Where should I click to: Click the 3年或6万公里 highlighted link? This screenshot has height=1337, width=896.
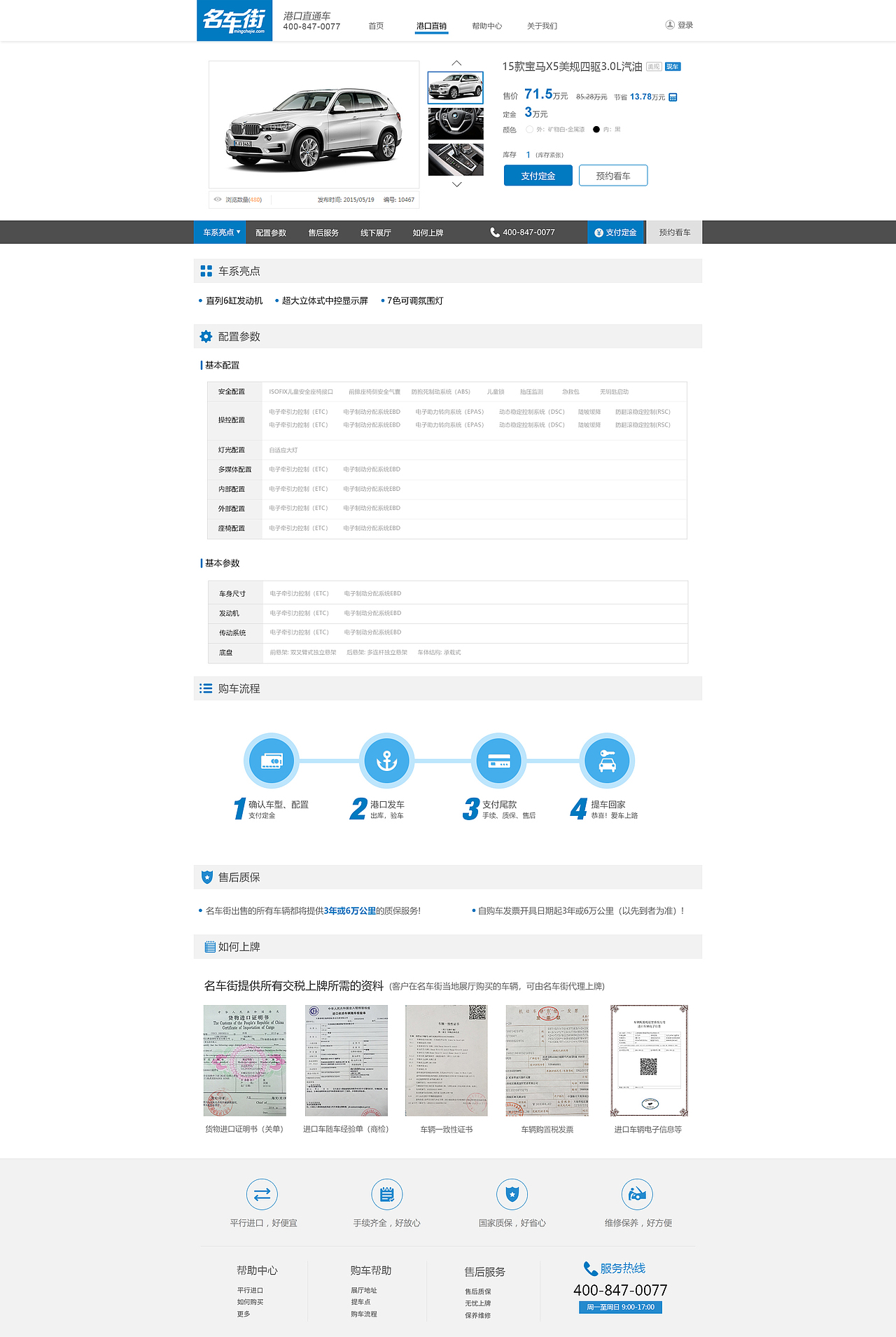350,911
